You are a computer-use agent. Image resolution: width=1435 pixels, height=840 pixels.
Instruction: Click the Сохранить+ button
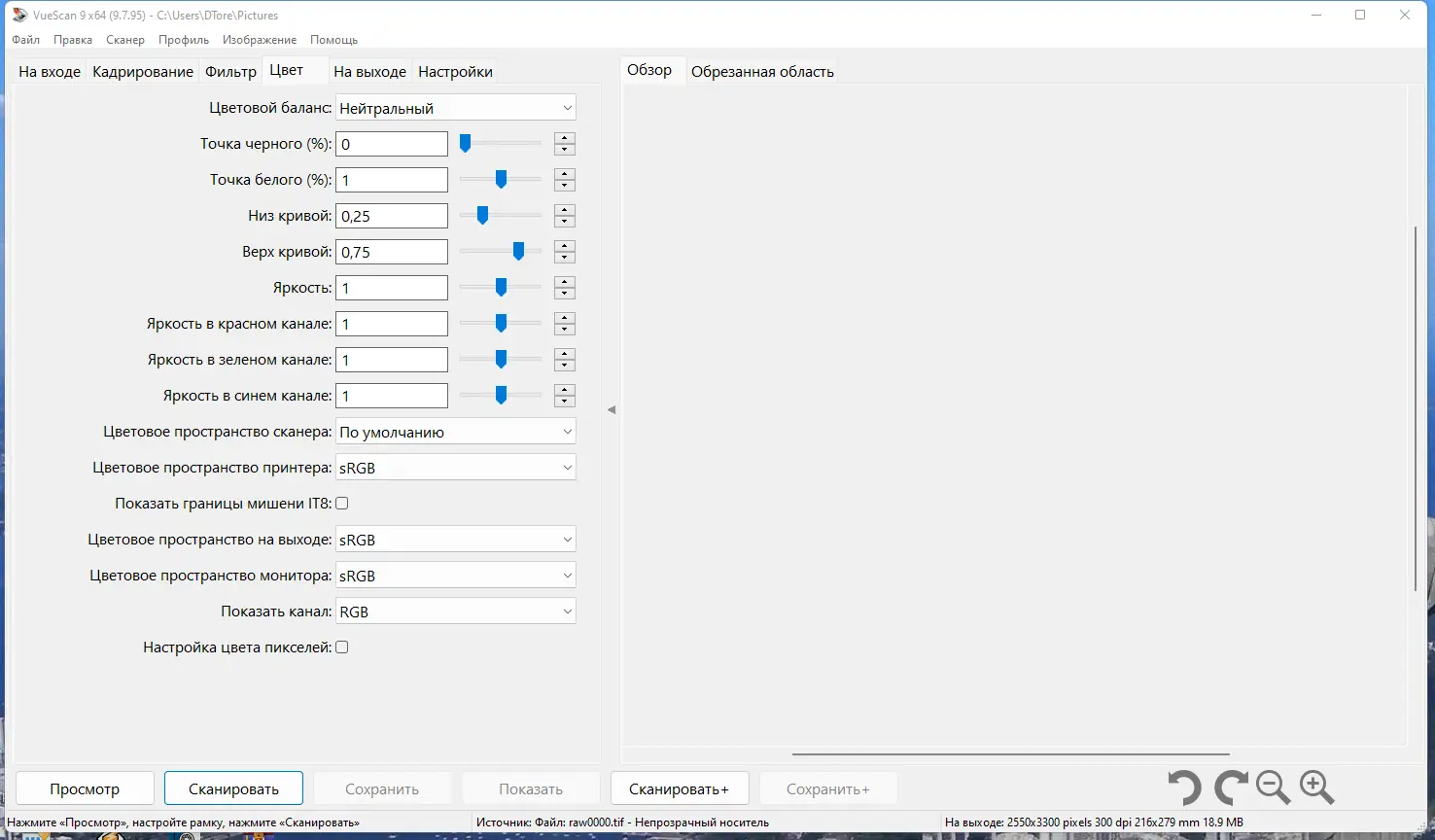(x=828, y=788)
